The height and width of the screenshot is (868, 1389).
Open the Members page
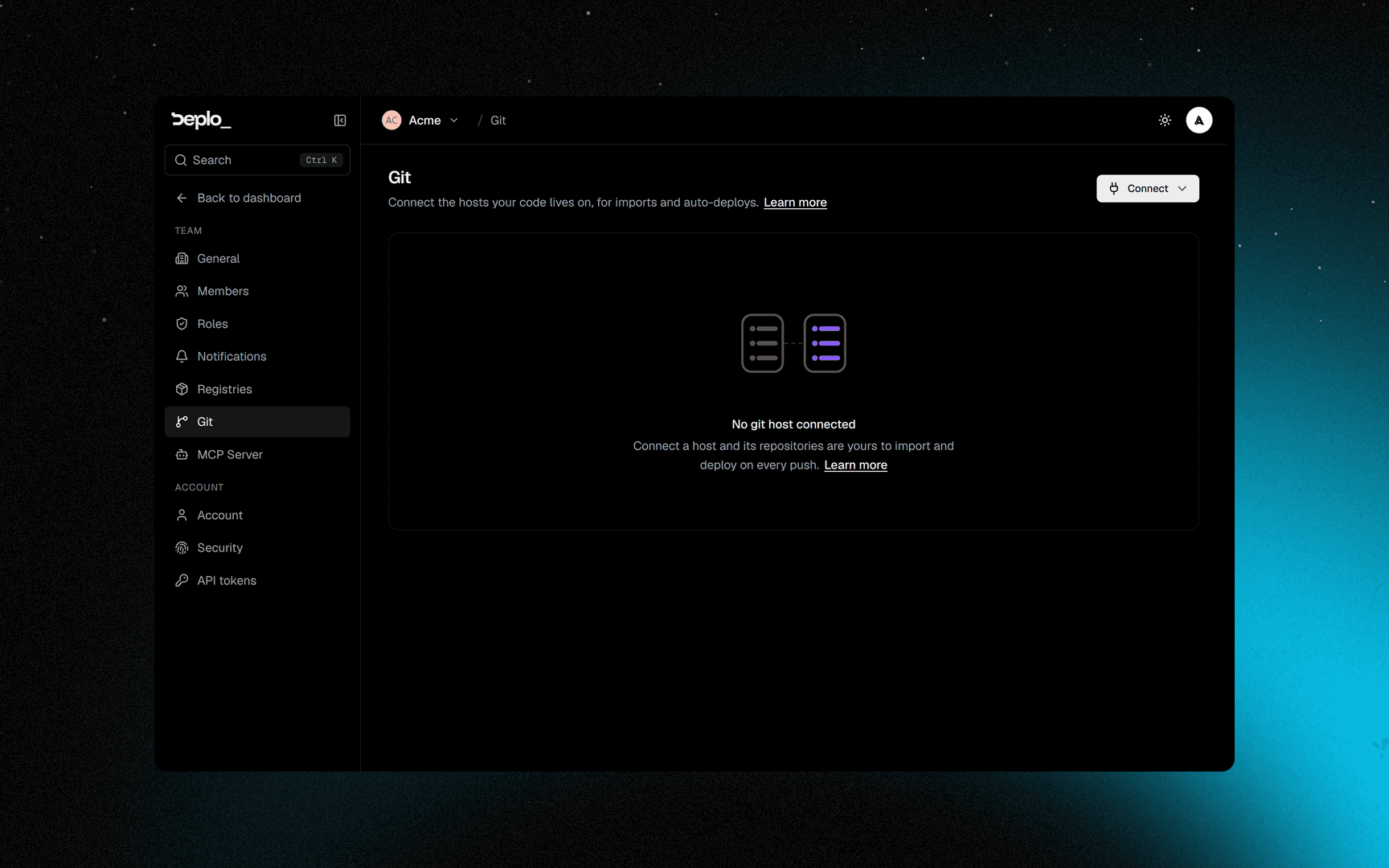click(x=257, y=291)
